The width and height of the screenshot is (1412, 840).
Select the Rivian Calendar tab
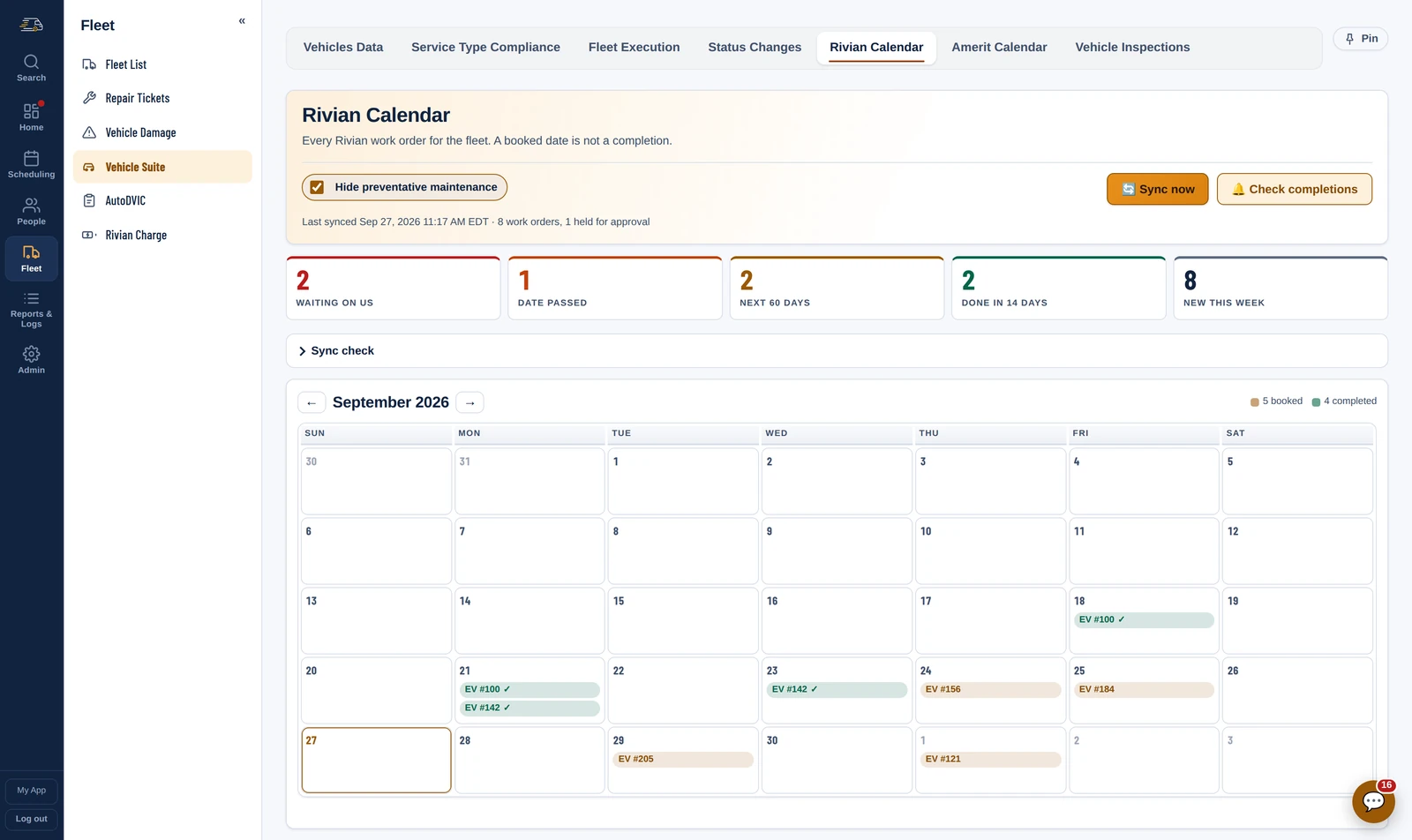[x=876, y=48]
